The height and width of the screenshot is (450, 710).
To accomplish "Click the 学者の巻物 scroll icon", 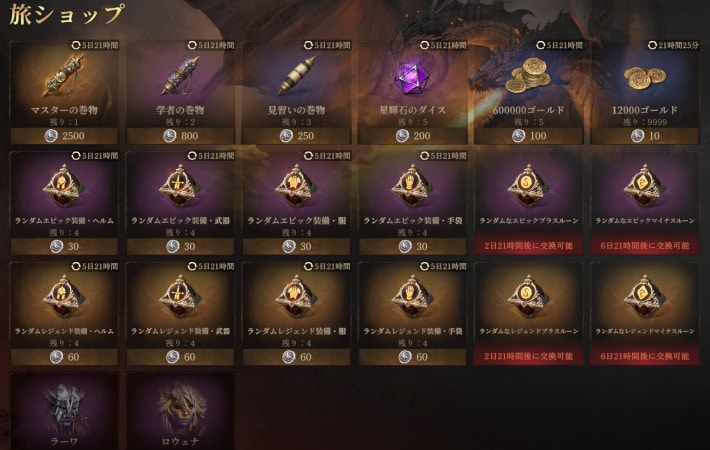I will pos(180,76).
